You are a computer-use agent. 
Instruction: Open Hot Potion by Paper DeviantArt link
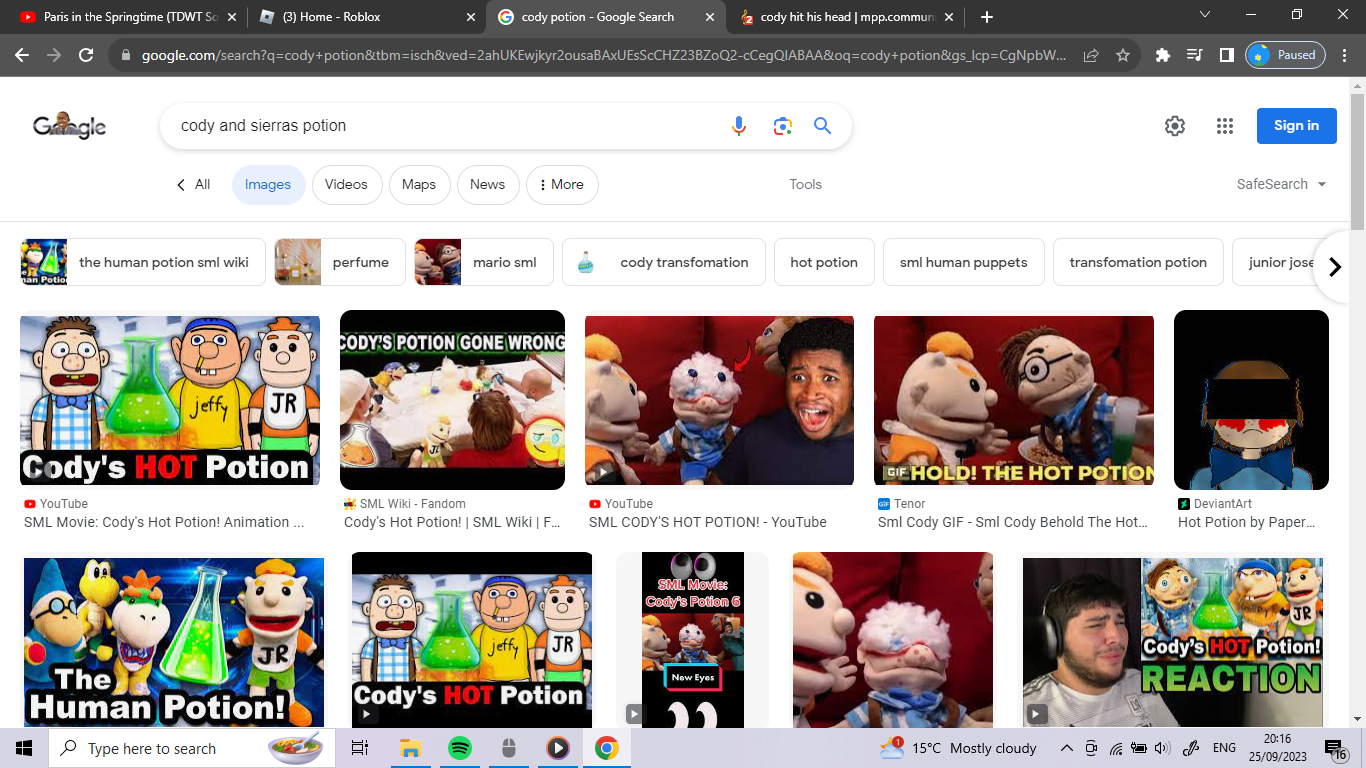(1247, 522)
